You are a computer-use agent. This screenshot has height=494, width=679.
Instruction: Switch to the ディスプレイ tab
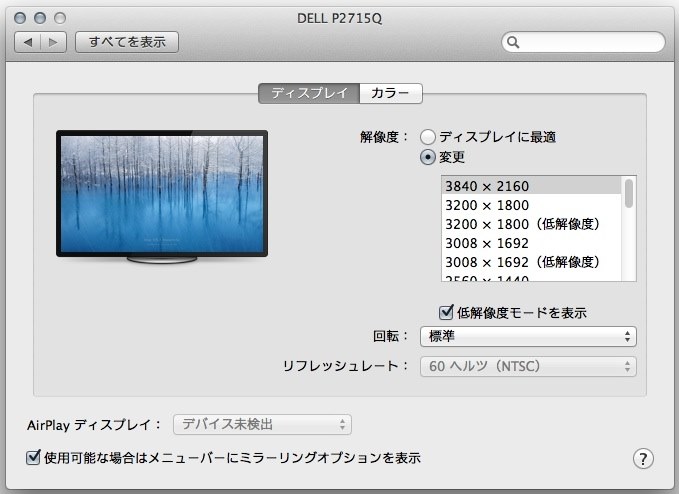(x=309, y=93)
